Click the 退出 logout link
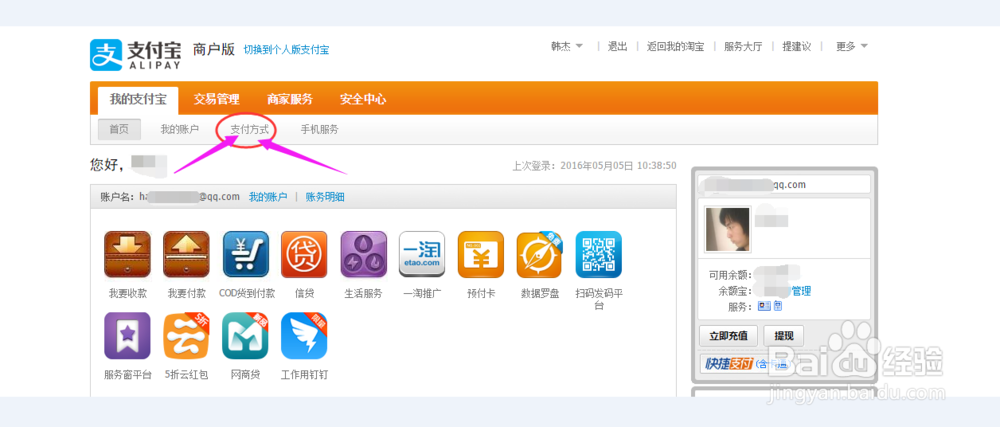The height and width of the screenshot is (427, 1000). point(617,47)
